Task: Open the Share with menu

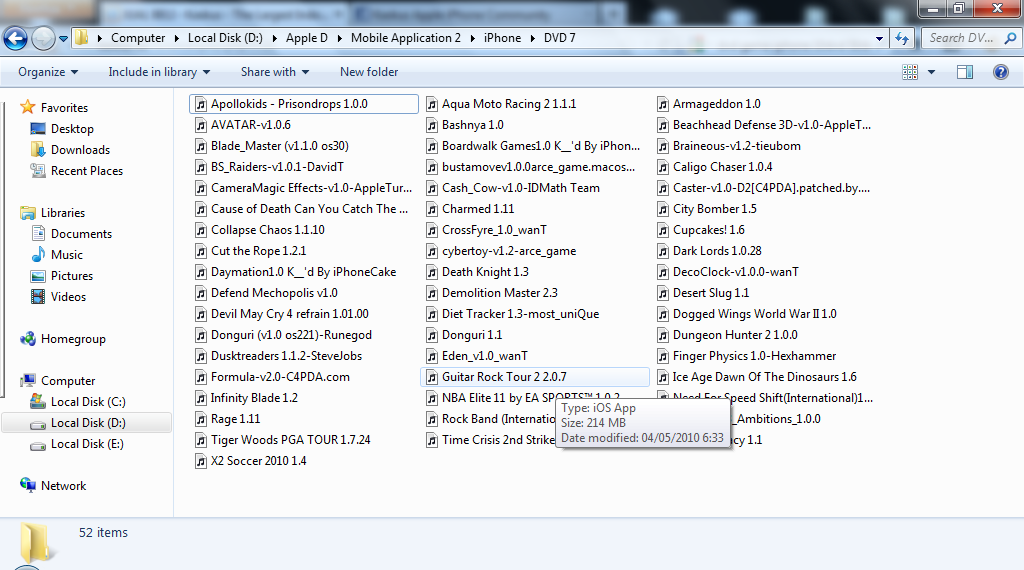Action: [274, 72]
